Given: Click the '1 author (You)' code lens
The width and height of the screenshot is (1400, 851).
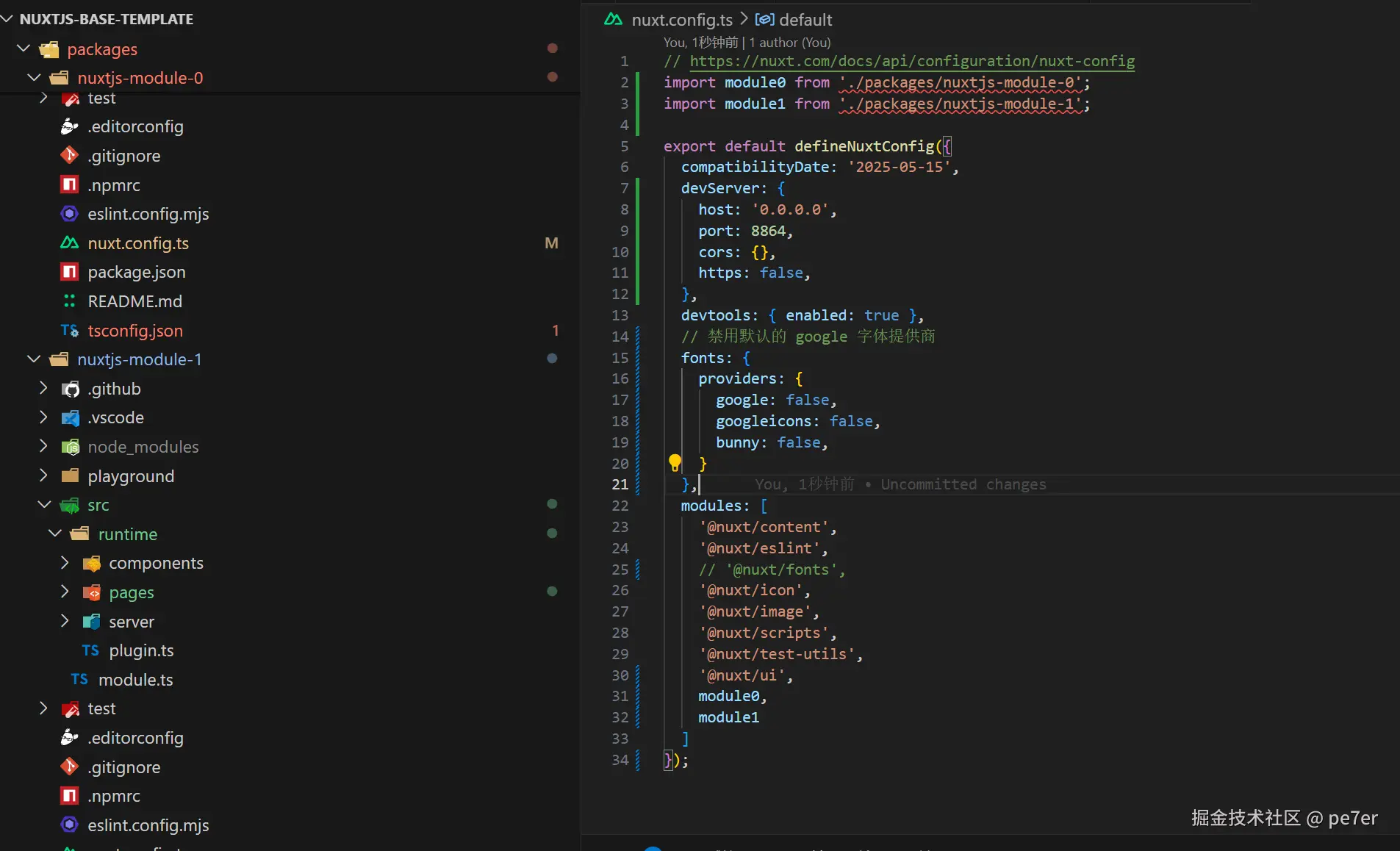Looking at the screenshot, I should [790, 43].
